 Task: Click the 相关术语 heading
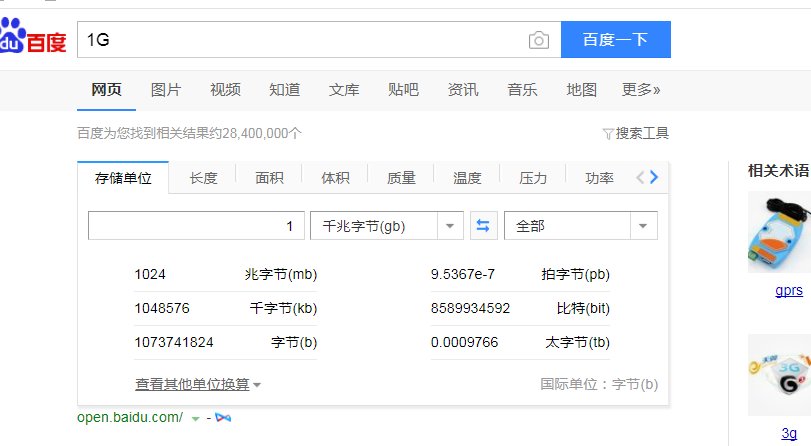point(778,170)
